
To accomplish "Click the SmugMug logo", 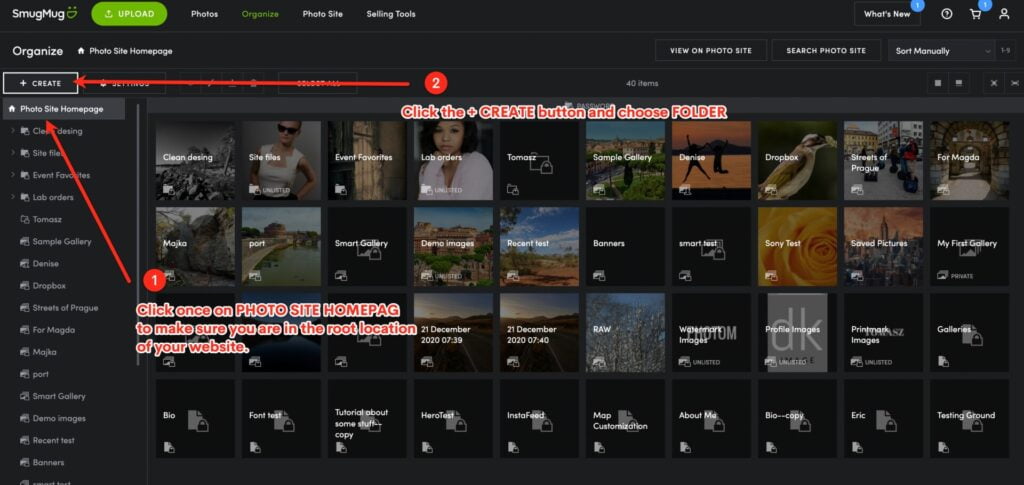I will tap(44, 14).
